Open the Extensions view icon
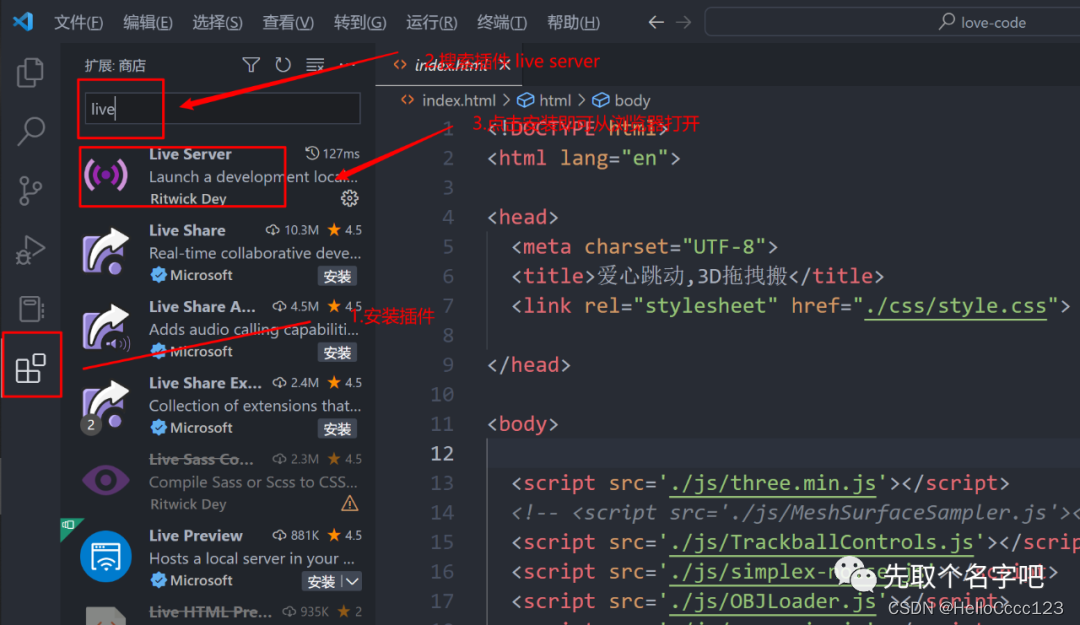The width and height of the screenshot is (1080, 625). coord(30,368)
